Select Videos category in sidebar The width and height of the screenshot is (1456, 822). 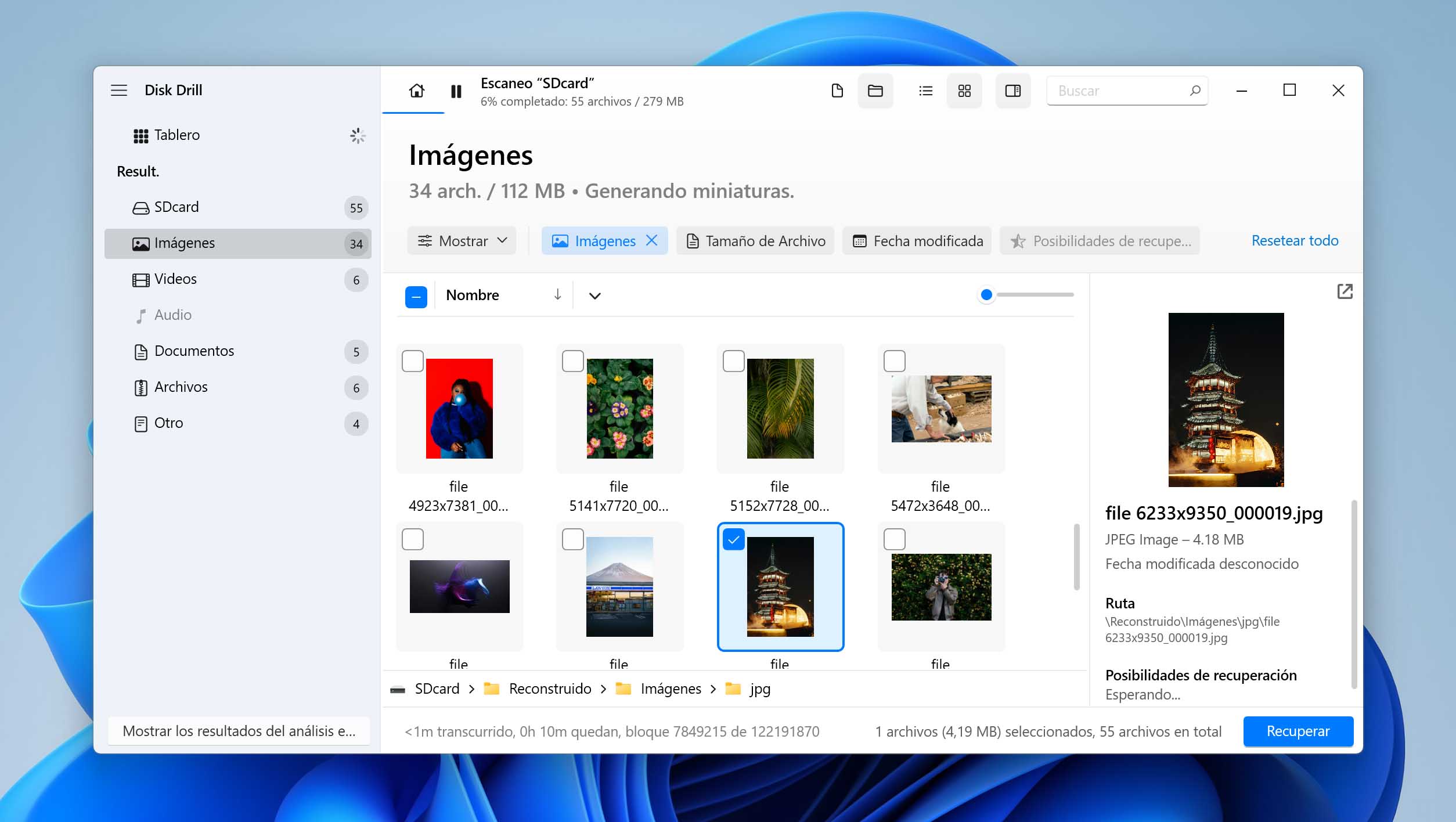point(238,280)
